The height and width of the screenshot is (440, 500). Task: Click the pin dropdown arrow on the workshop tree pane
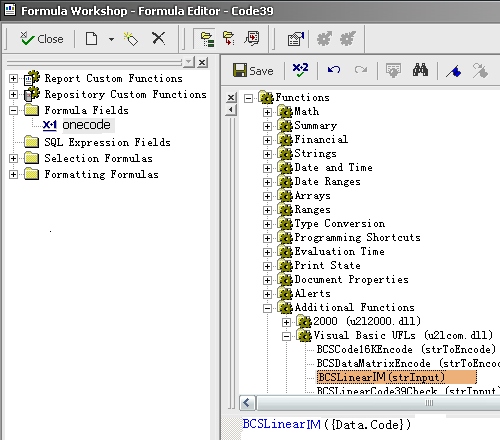189,62
